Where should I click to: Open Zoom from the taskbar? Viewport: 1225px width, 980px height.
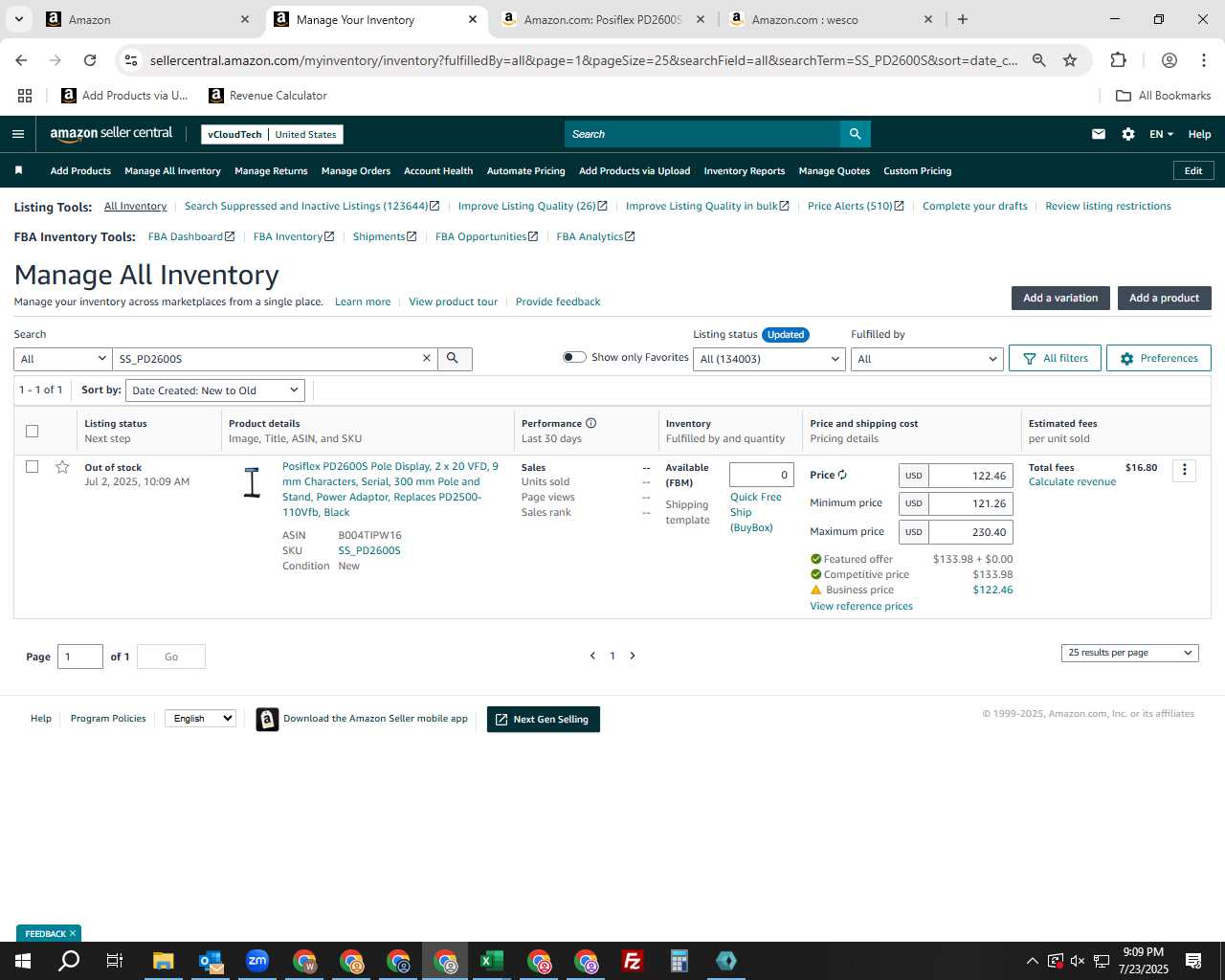(x=257, y=961)
